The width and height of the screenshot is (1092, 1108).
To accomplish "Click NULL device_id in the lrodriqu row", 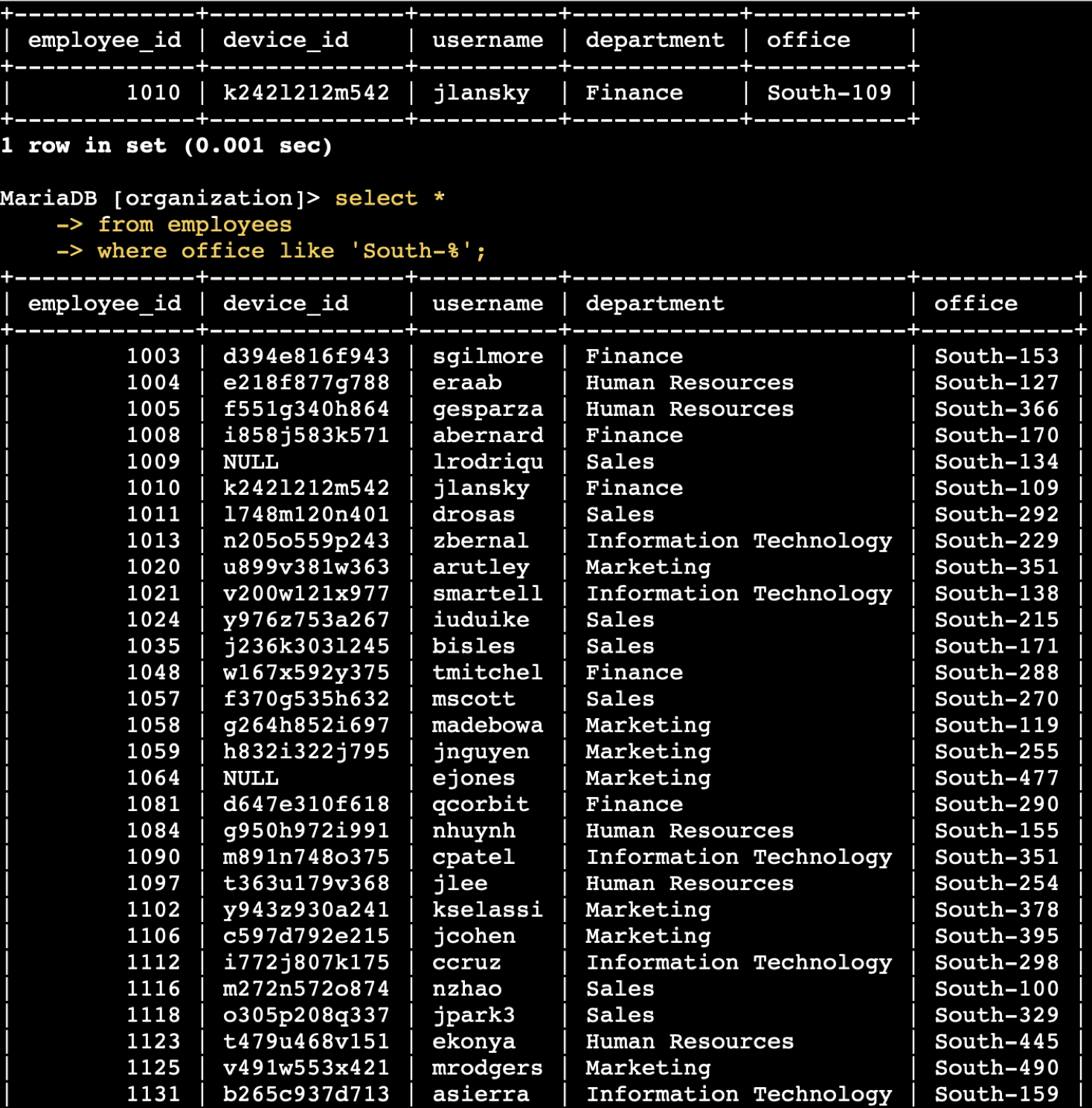I will point(251,462).
